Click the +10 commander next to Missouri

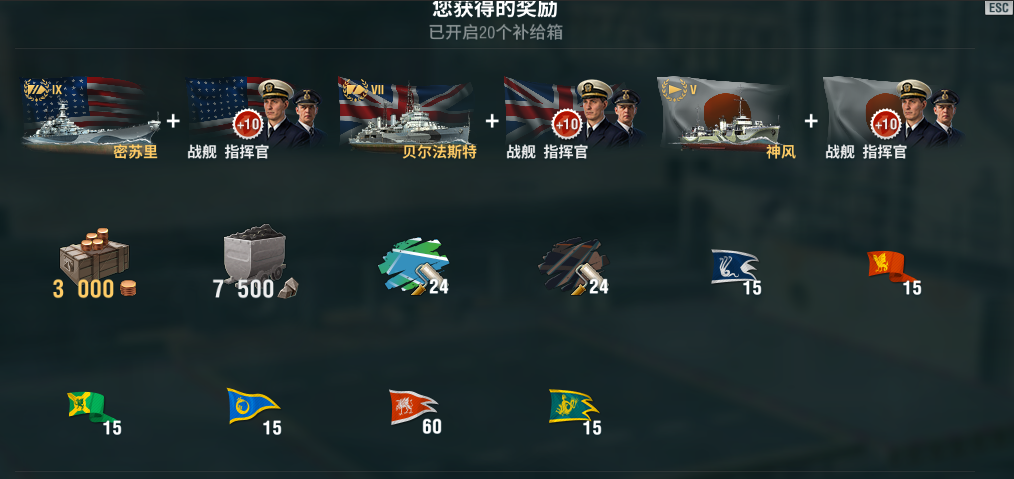point(254,116)
